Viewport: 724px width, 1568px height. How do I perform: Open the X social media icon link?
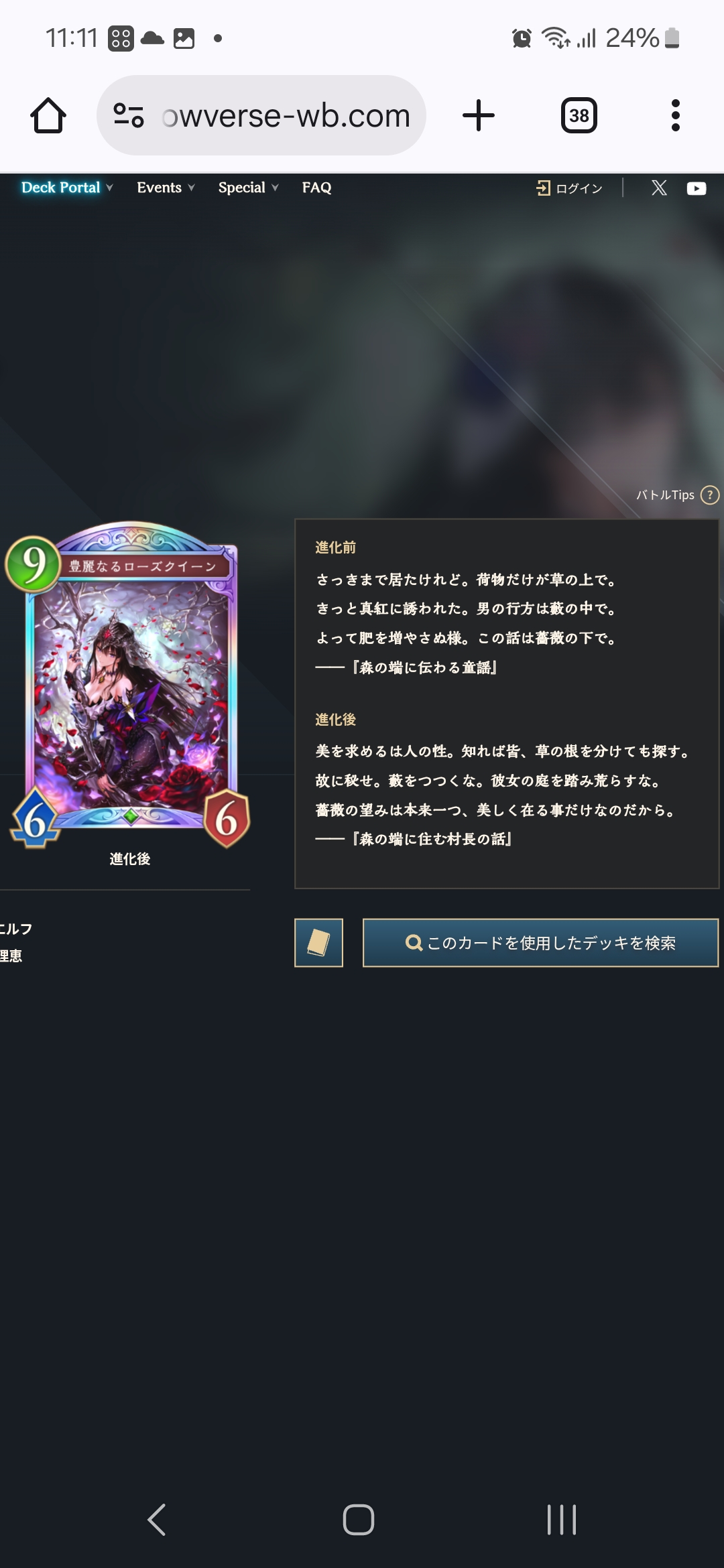[659, 188]
